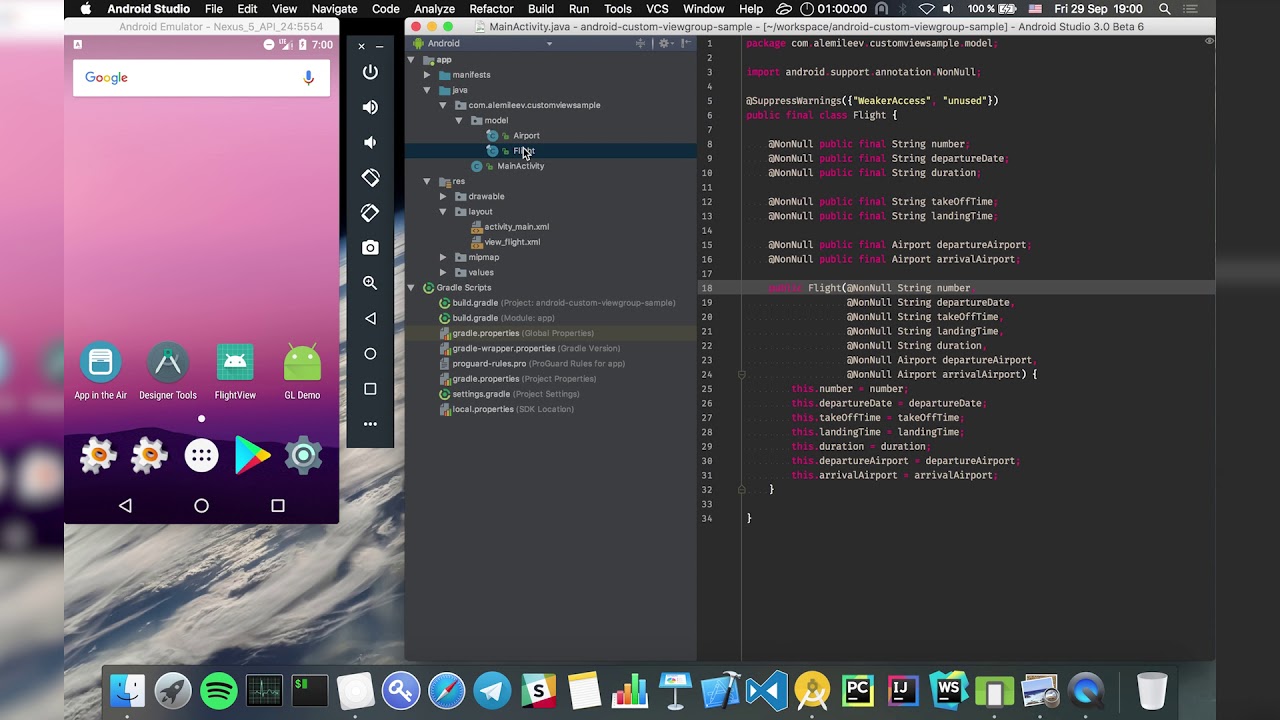Select MainActivity in the project tree
This screenshot has height=720, width=1280.
coord(520,166)
